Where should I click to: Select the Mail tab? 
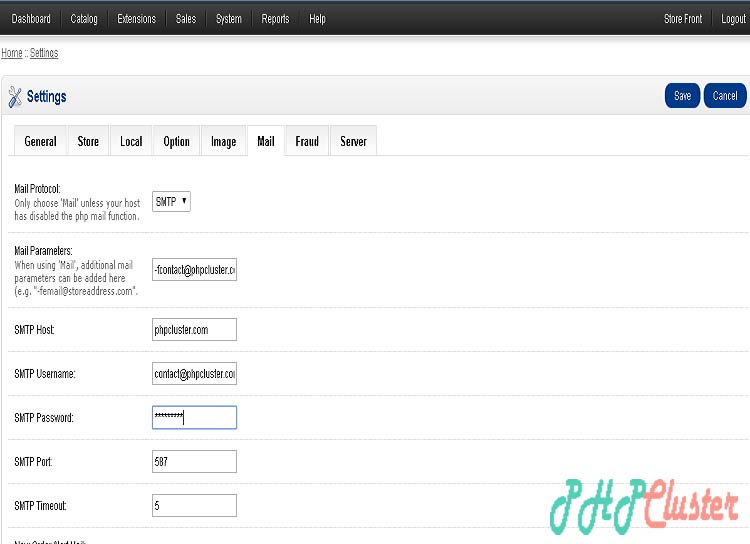click(266, 141)
